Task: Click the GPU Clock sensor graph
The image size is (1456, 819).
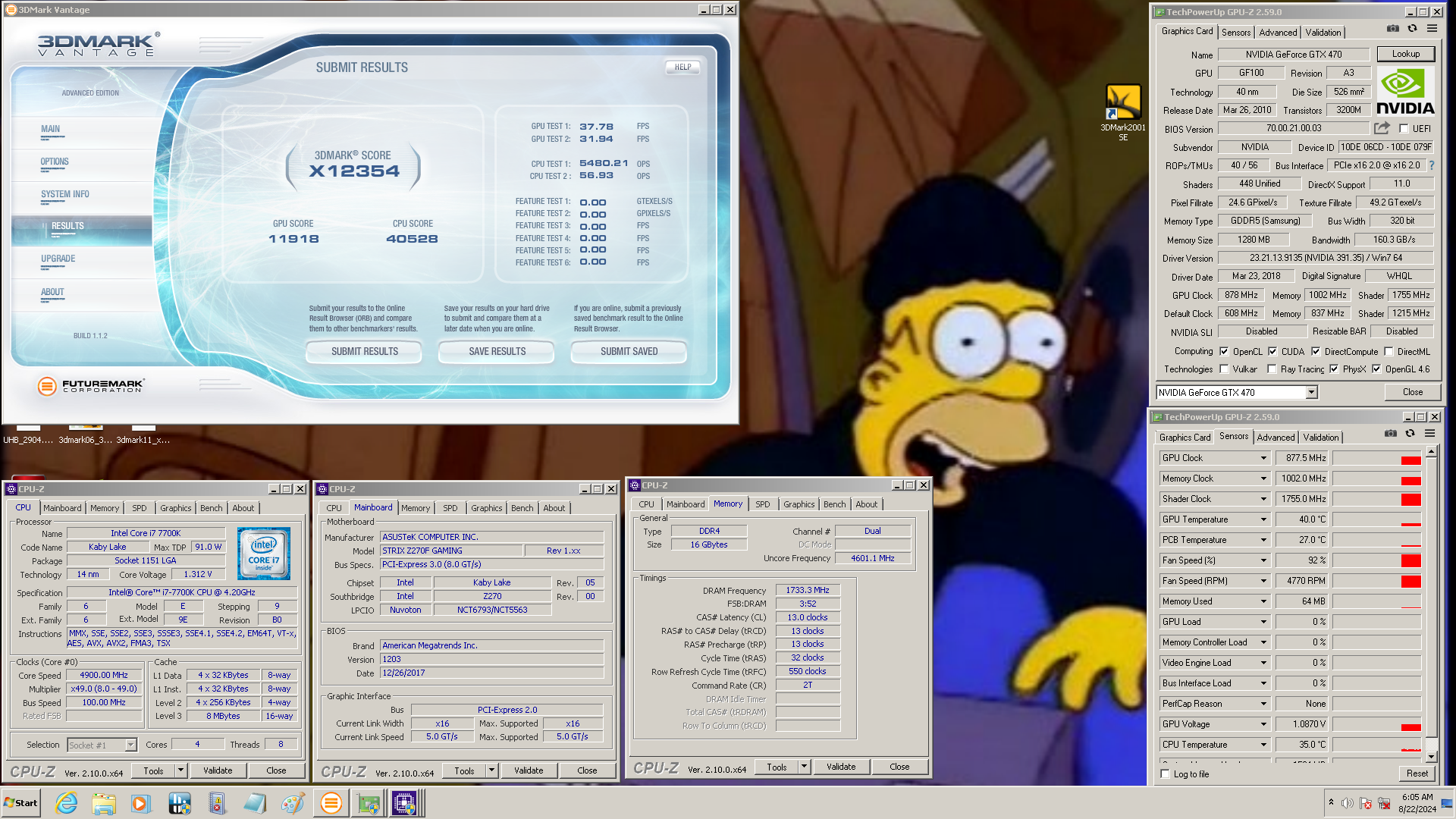Action: (1376, 458)
